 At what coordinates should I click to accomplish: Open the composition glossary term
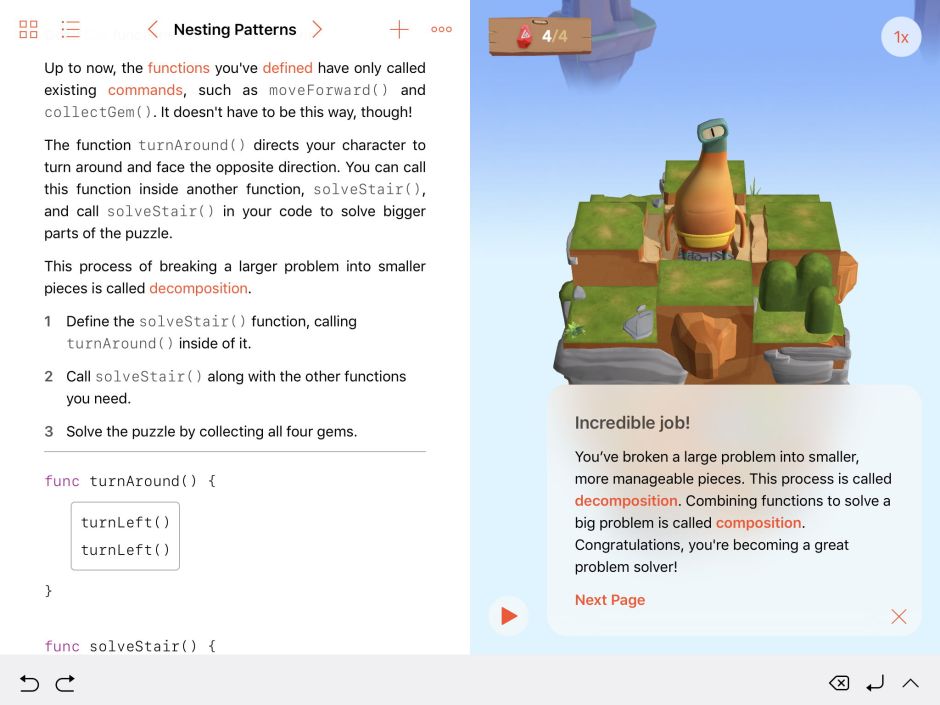[x=759, y=522]
